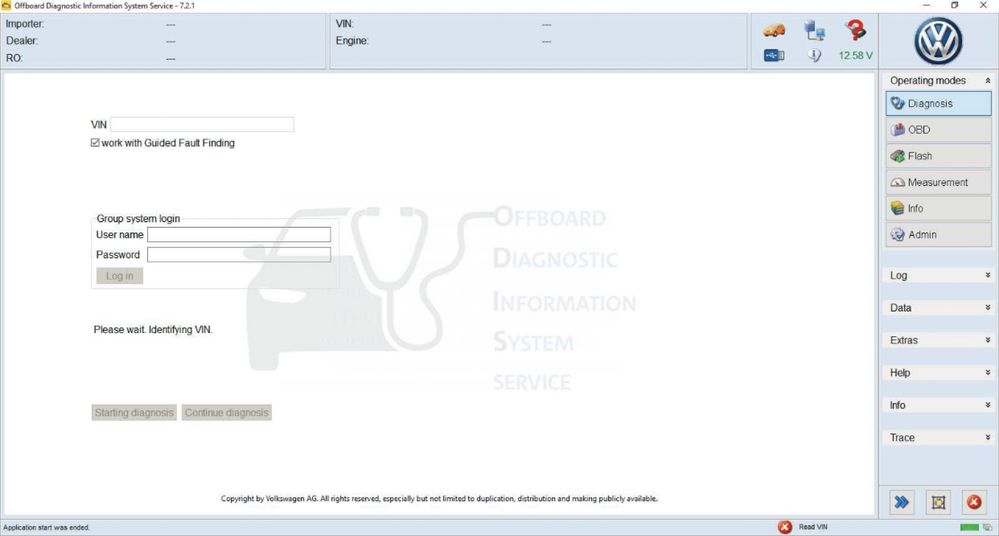
Task: Switch to OBD operating mode
Action: click(x=938, y=129)
